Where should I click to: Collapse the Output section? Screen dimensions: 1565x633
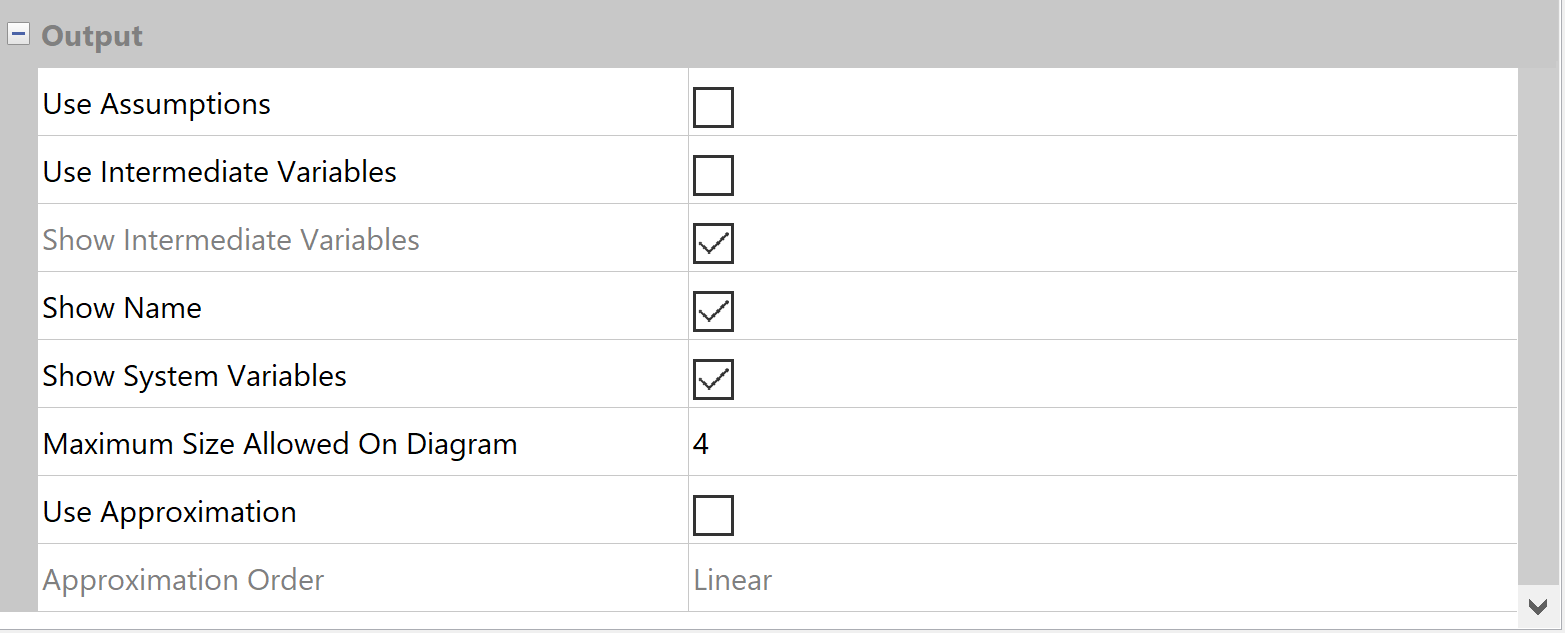pyautogui.click(x=18, y=34)
